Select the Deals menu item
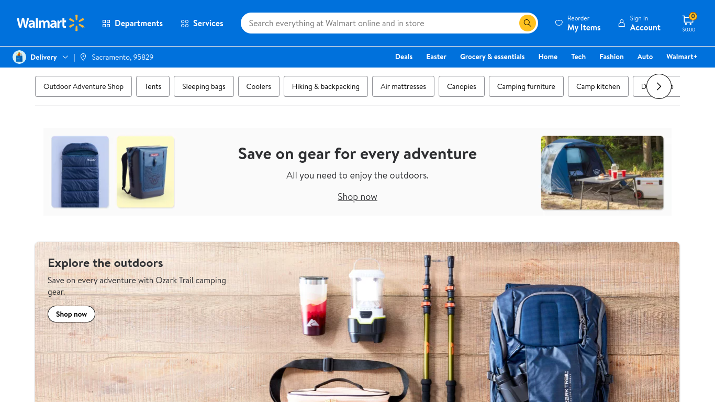 coord(404,57)
